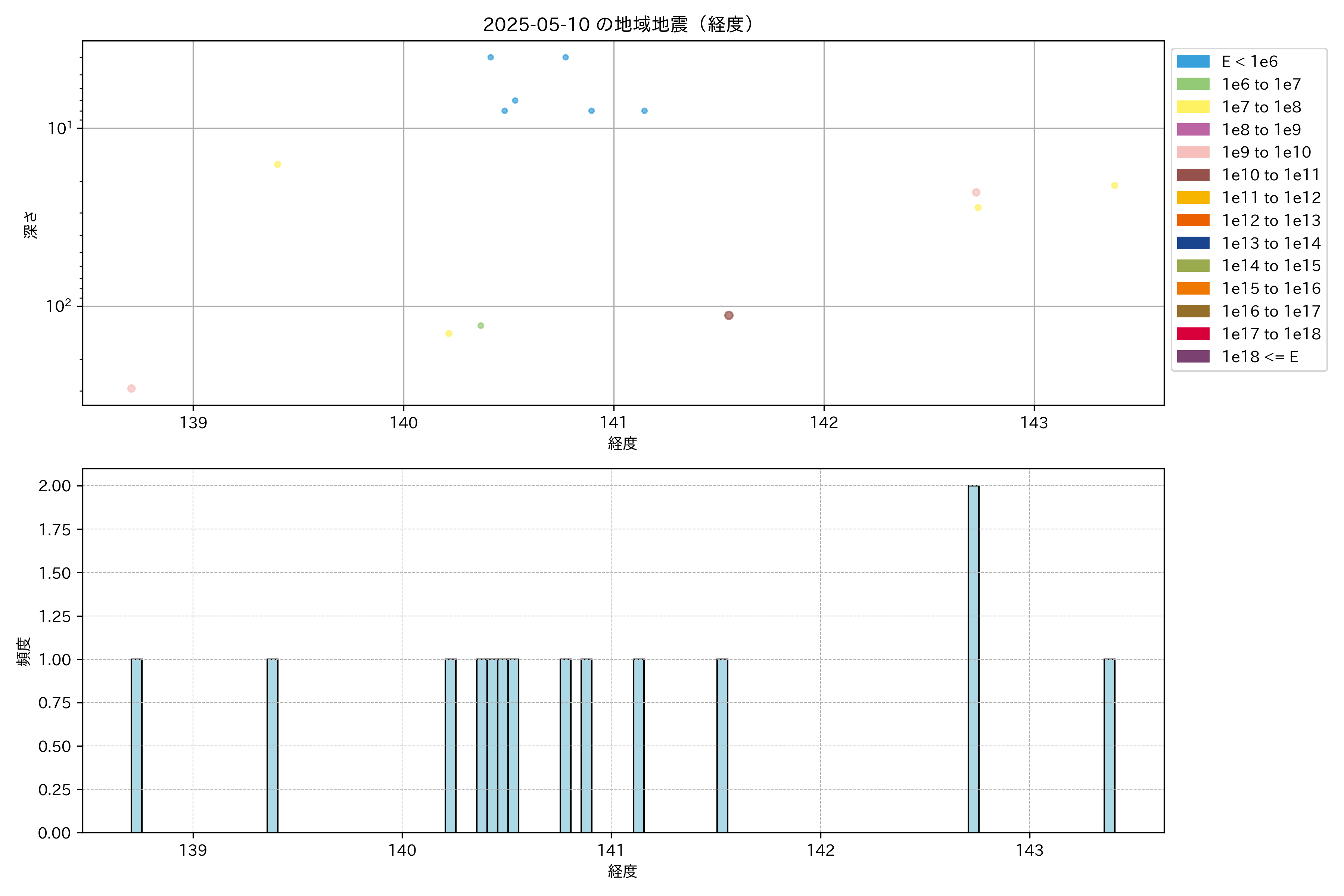Click the purple 1e8 to 1e9 swatch
Image resolution: width=1344 pixels, height=896 pixels.
point(1192,130)
